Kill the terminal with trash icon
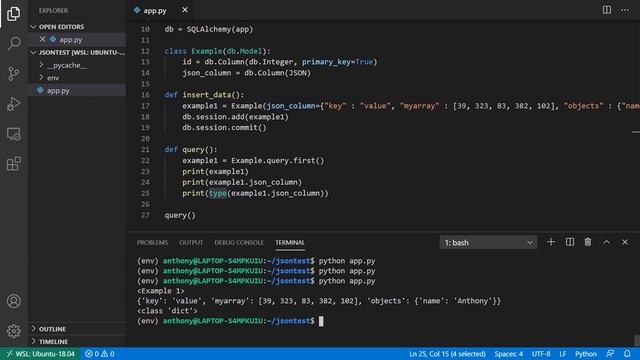 coord(588,242)
